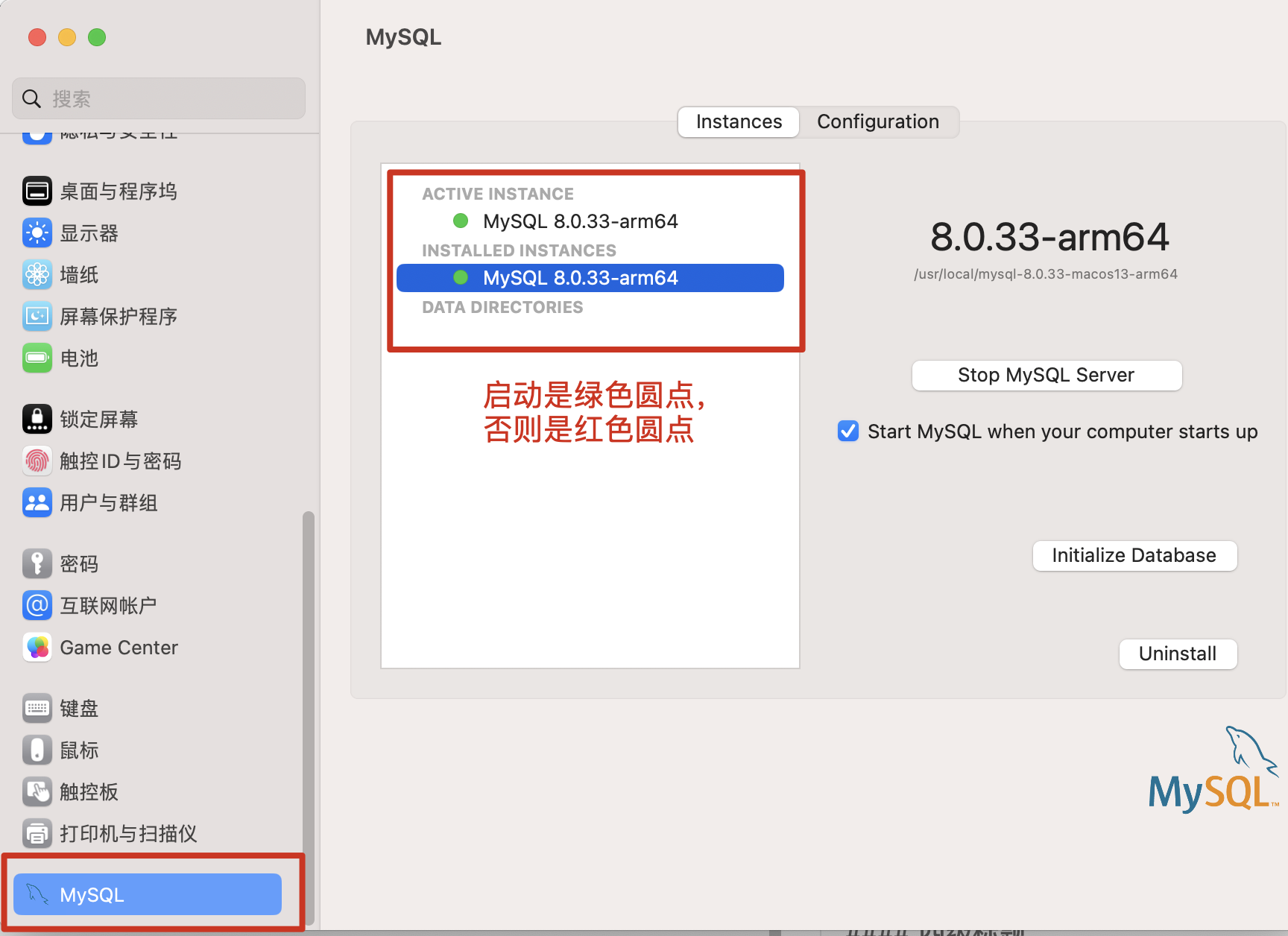
Task: Click the yellow minimize window button
Action: pos(67,37)
